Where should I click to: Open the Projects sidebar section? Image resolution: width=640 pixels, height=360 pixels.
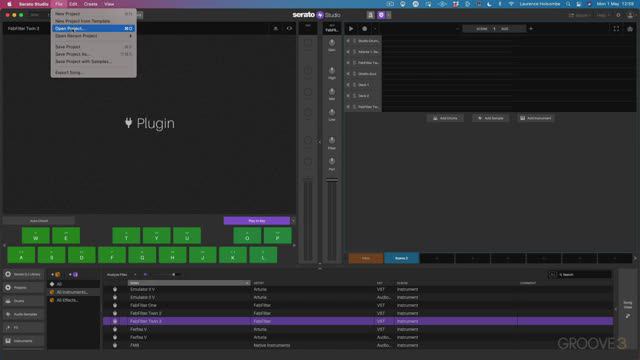(23, 288)
